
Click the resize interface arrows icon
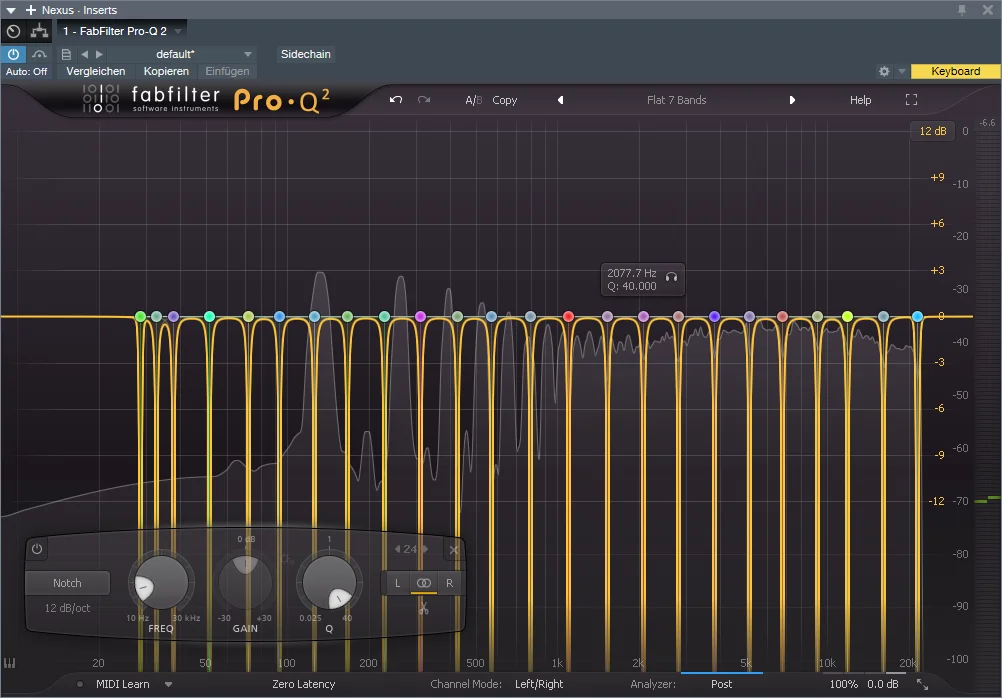923,684
